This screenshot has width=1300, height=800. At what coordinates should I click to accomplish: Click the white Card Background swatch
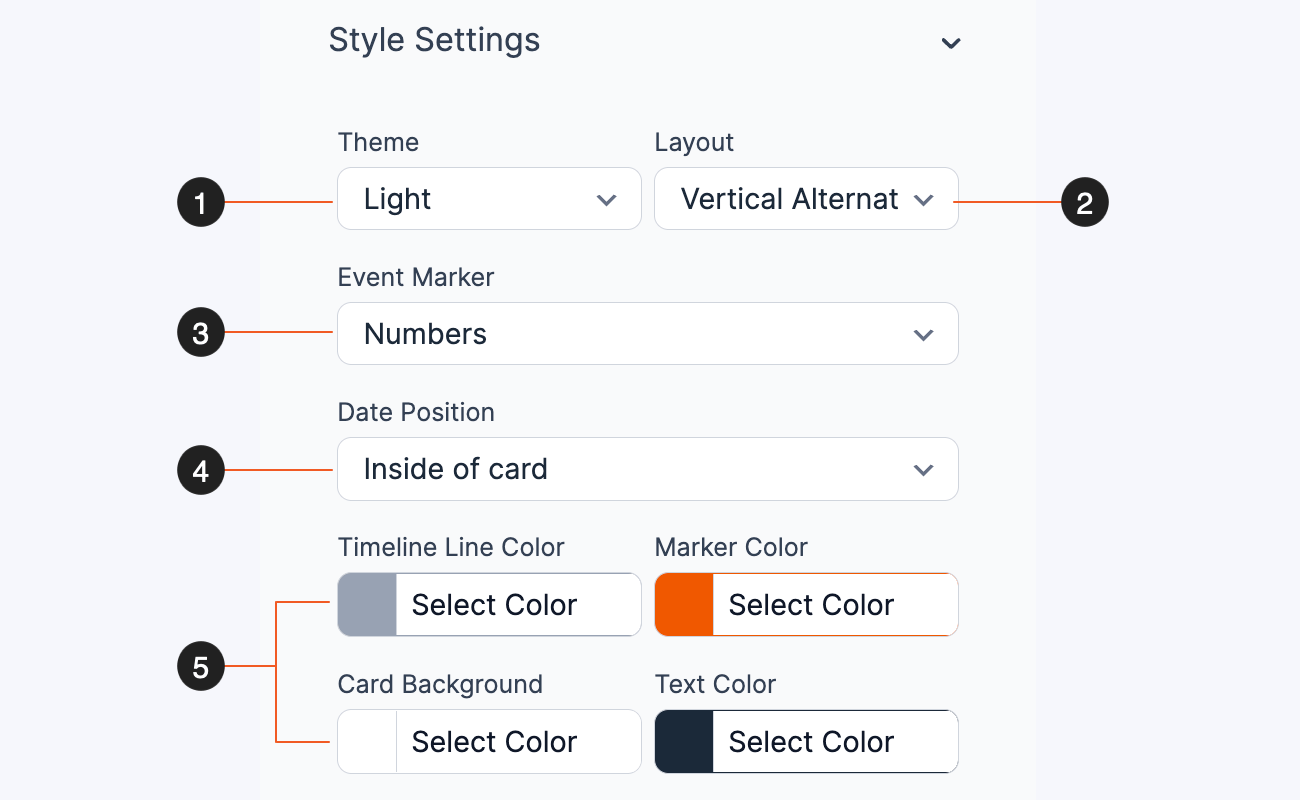coord(366,741)
